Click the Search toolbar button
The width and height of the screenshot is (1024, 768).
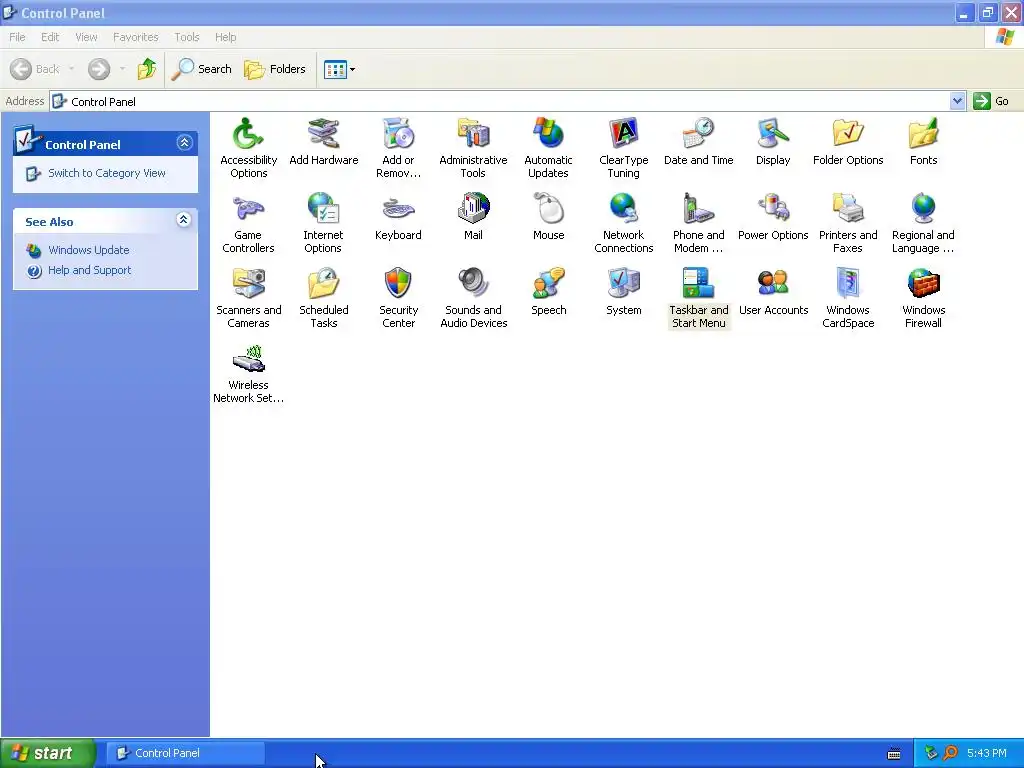(x=201, y=69)
